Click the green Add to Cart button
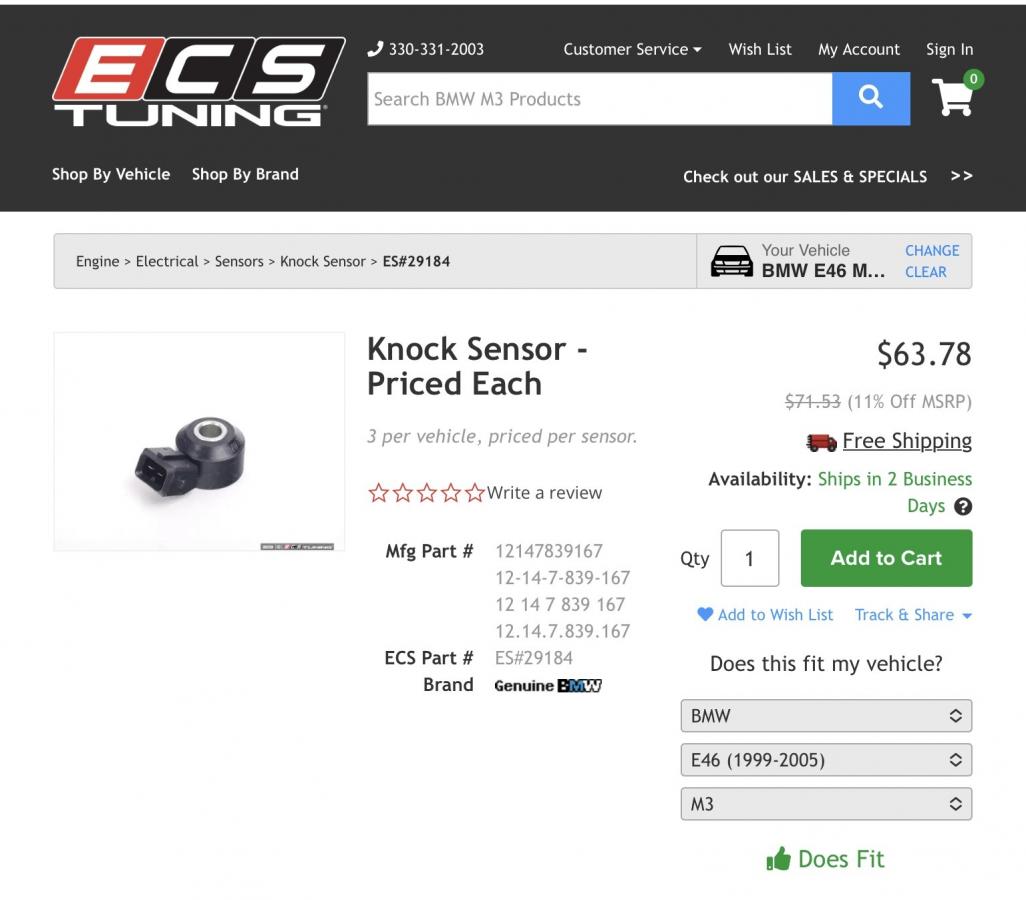Image resolution: width=1026 pixels, height=900 pixels. coord(886,558)
